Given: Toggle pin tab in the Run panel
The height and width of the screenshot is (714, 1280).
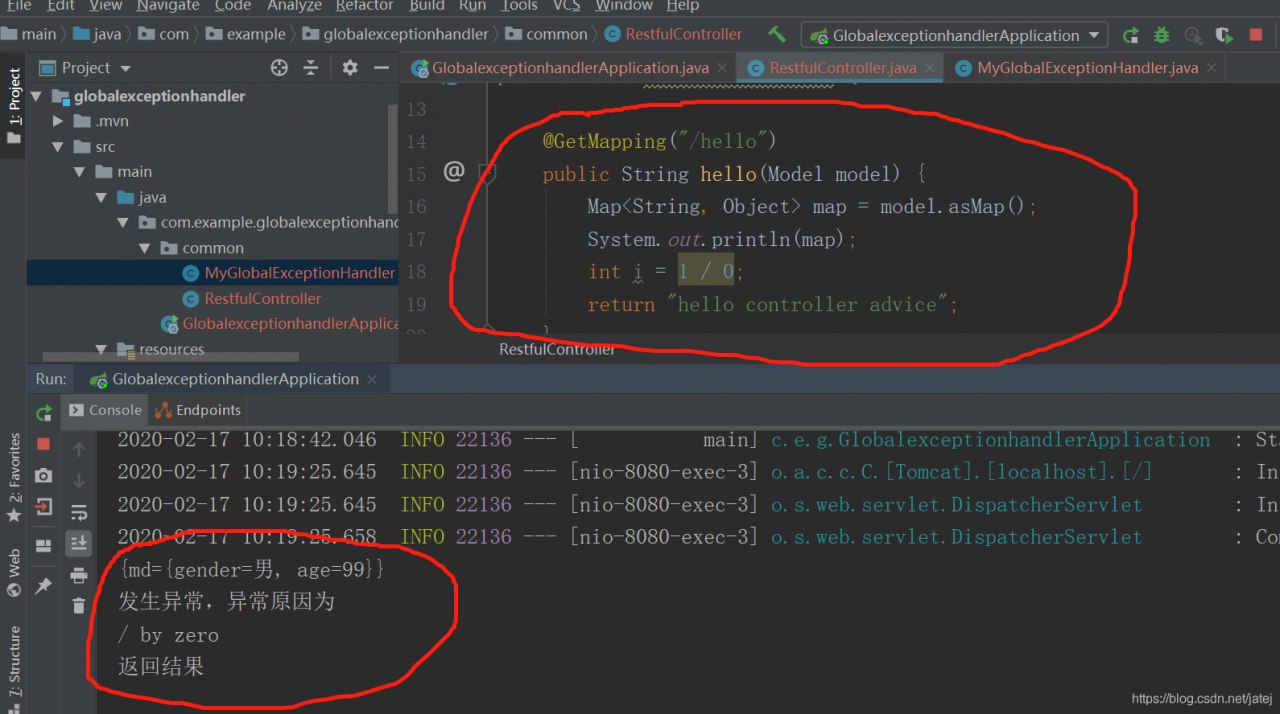Looking at the screenshot, I should tap(43, 585).
